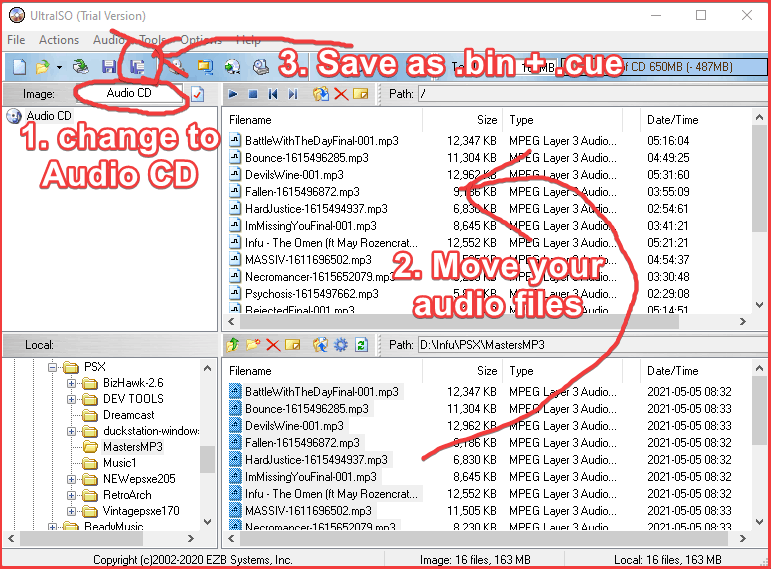Click the Add to image icon in Local toolbar

[321, 345]
